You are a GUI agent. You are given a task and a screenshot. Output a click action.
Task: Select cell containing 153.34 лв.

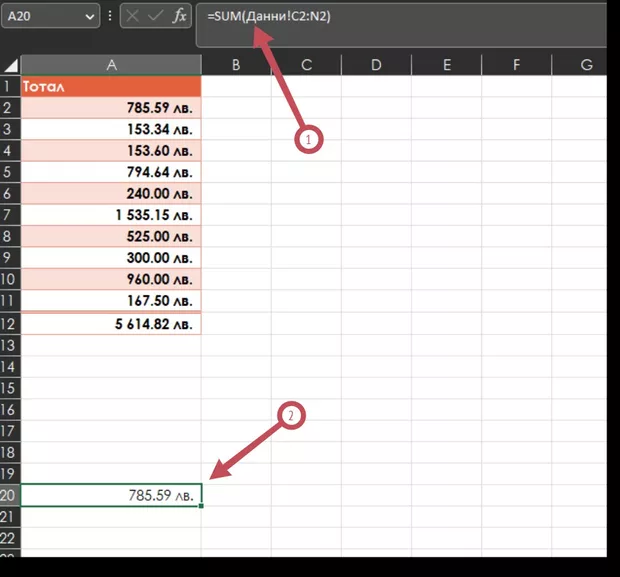(x=111, y=129)
